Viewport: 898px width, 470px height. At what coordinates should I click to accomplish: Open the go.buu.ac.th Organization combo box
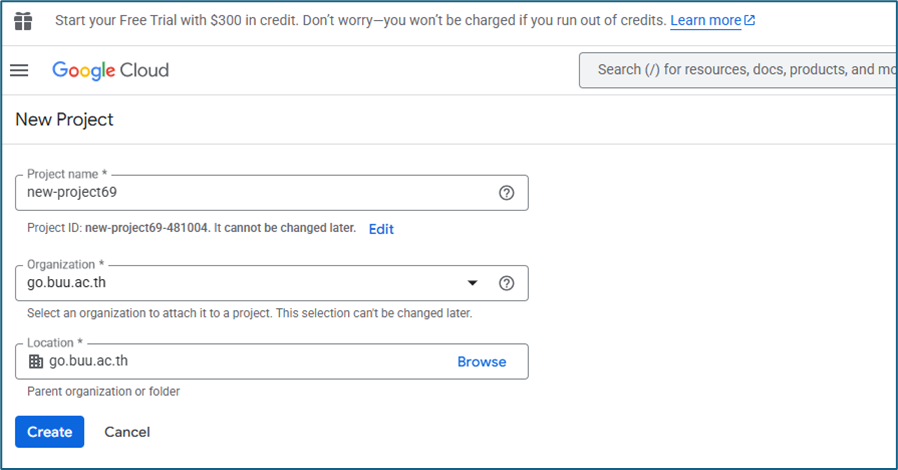240,283
